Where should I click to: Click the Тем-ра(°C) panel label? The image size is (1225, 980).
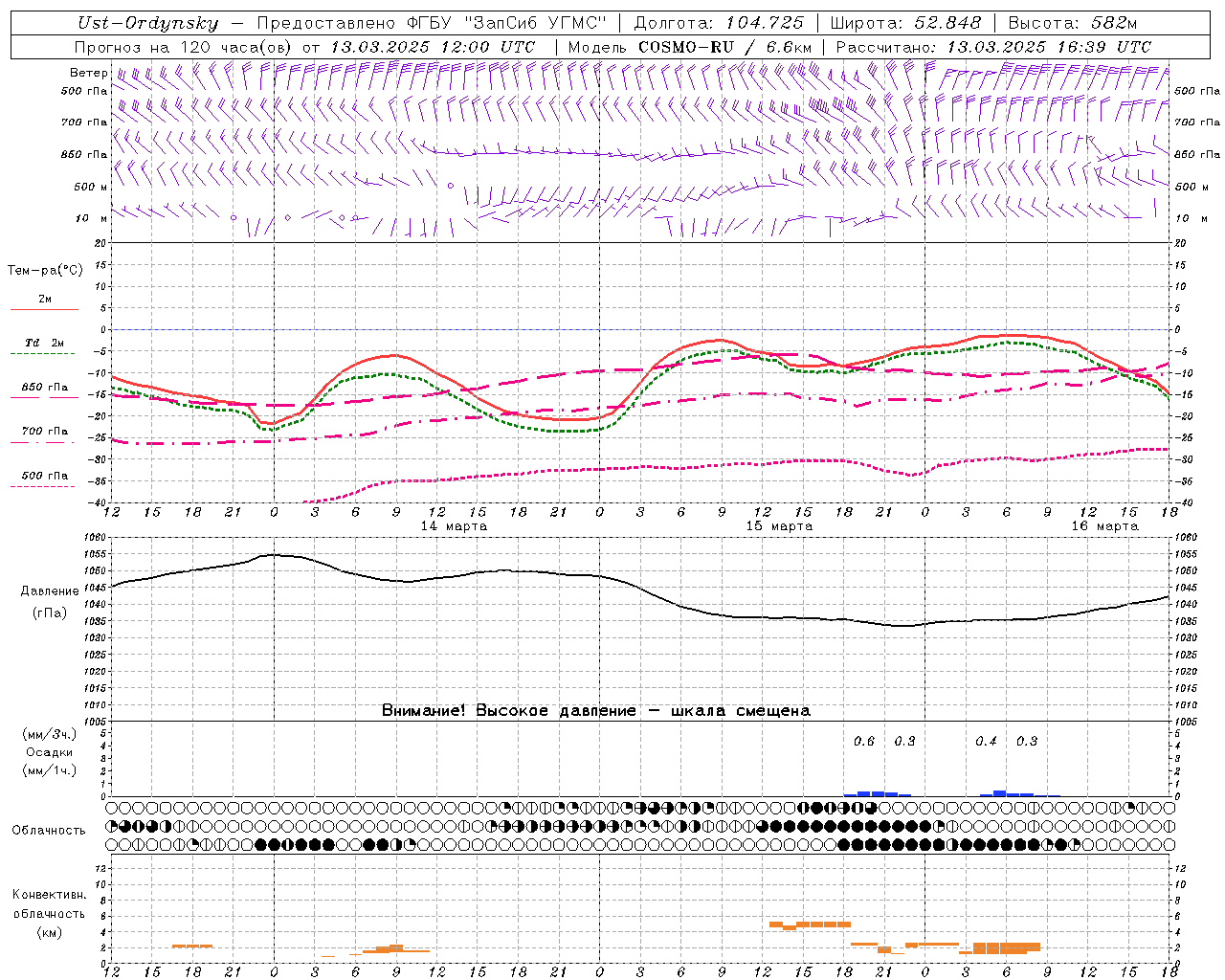[45, 271]
